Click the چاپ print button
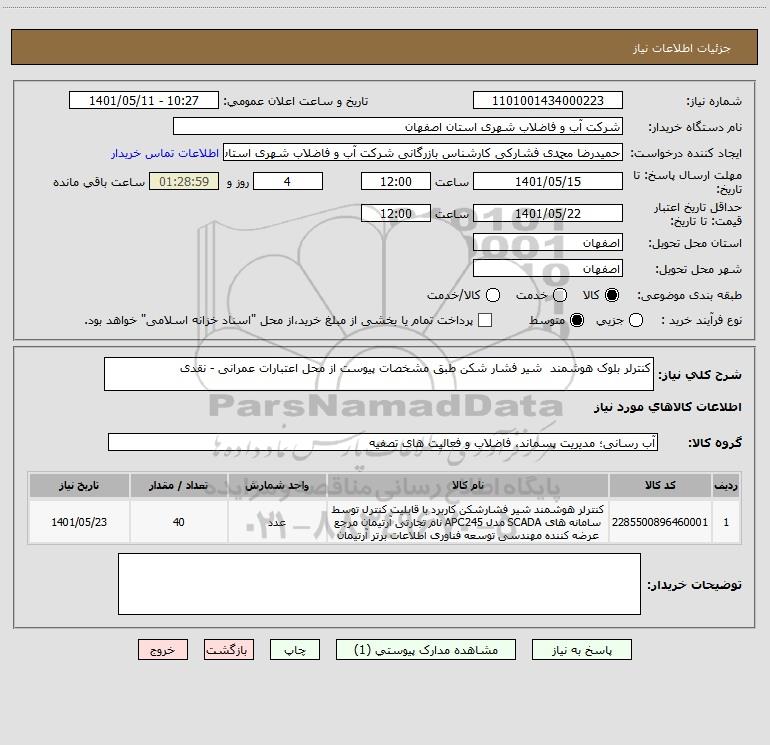 pos(295,650)
